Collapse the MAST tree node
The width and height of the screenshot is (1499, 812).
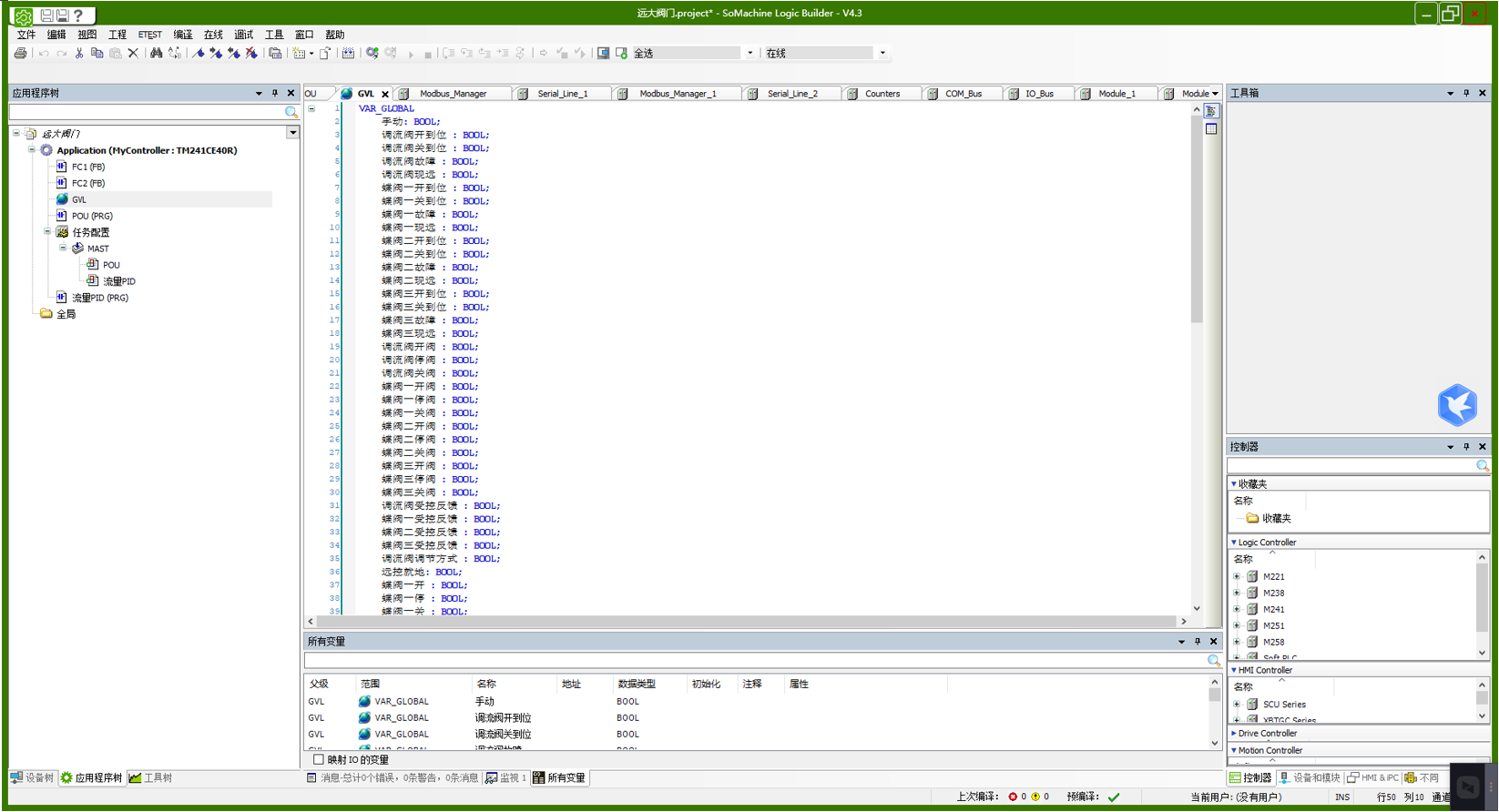point(63,249)
